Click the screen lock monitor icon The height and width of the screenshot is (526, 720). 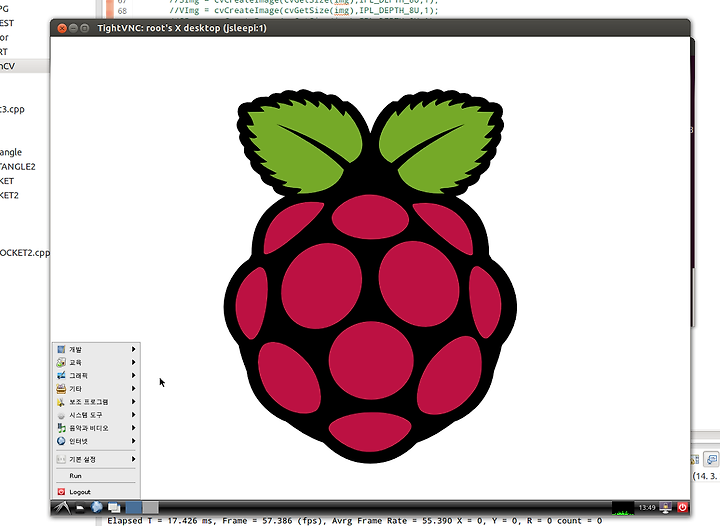[666, 508]
